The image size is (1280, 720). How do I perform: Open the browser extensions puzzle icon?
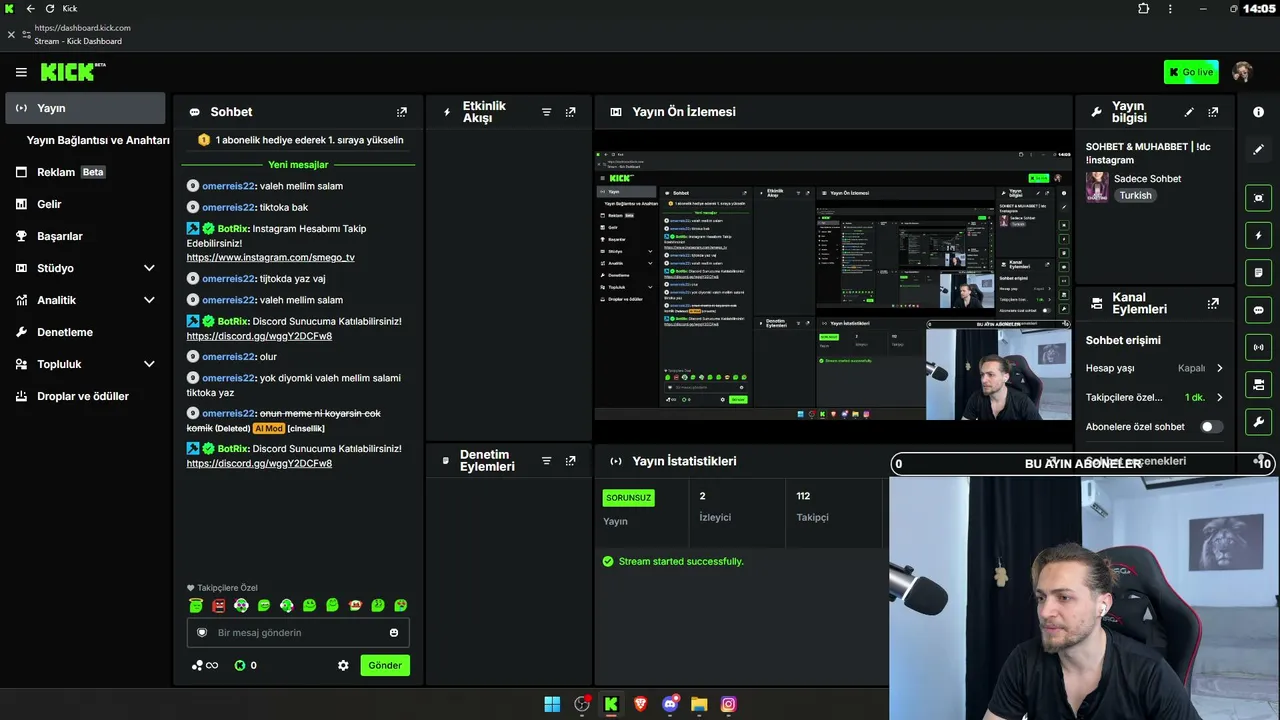coord(1144,9)
